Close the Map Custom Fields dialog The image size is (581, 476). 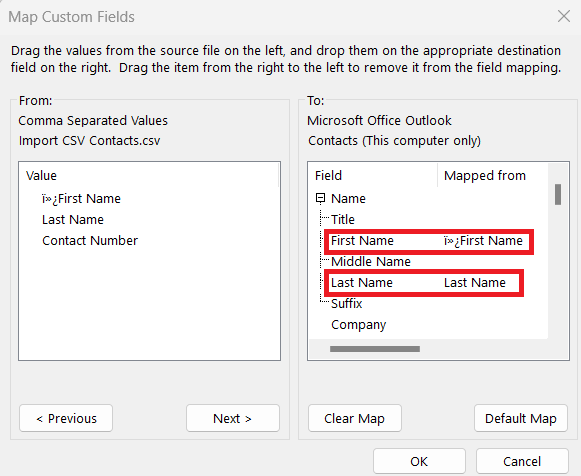pyautogui.click(x=564, y=16)
